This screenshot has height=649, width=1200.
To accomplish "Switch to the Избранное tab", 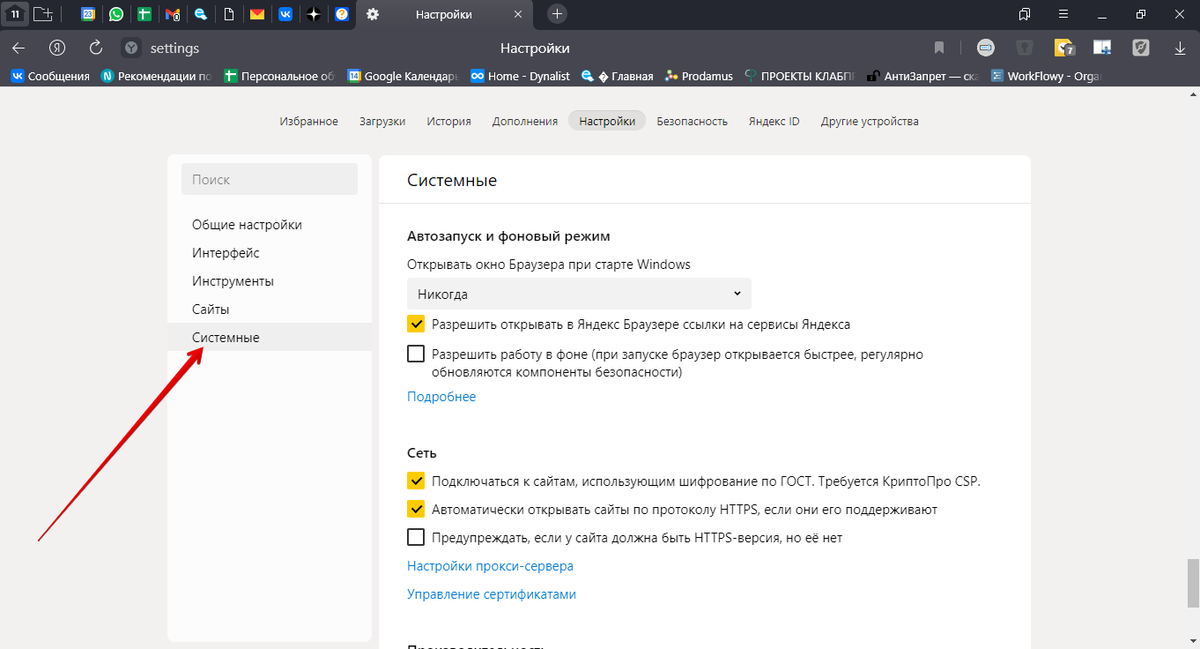I will click(308, 121).
